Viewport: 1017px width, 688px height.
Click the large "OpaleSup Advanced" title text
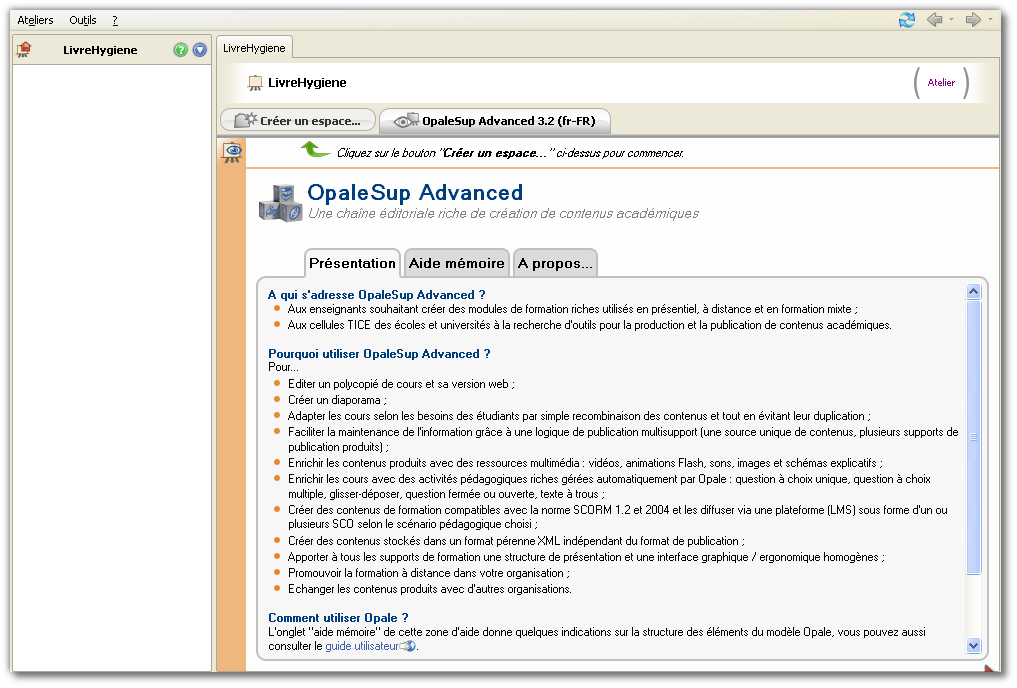(415, 193)
